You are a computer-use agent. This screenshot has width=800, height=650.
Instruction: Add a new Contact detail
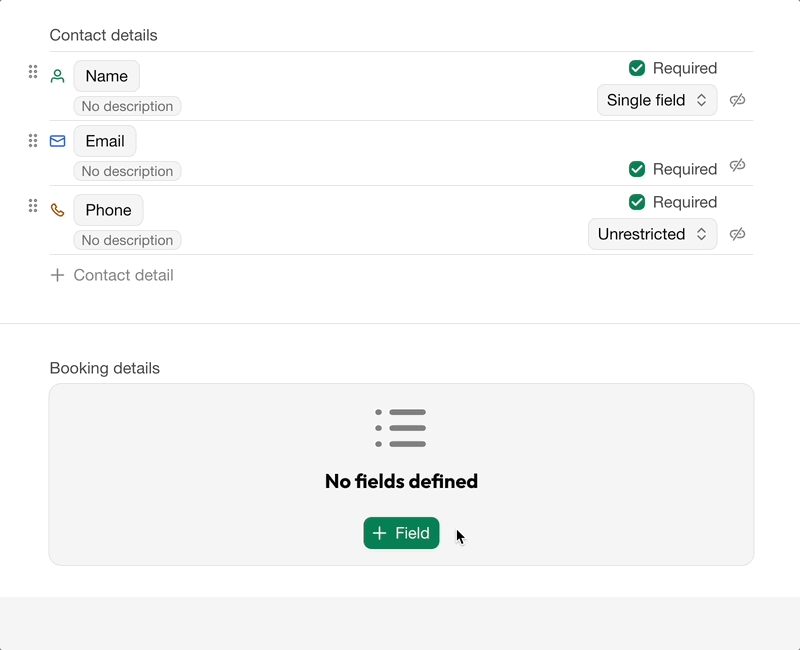point(112,275)
